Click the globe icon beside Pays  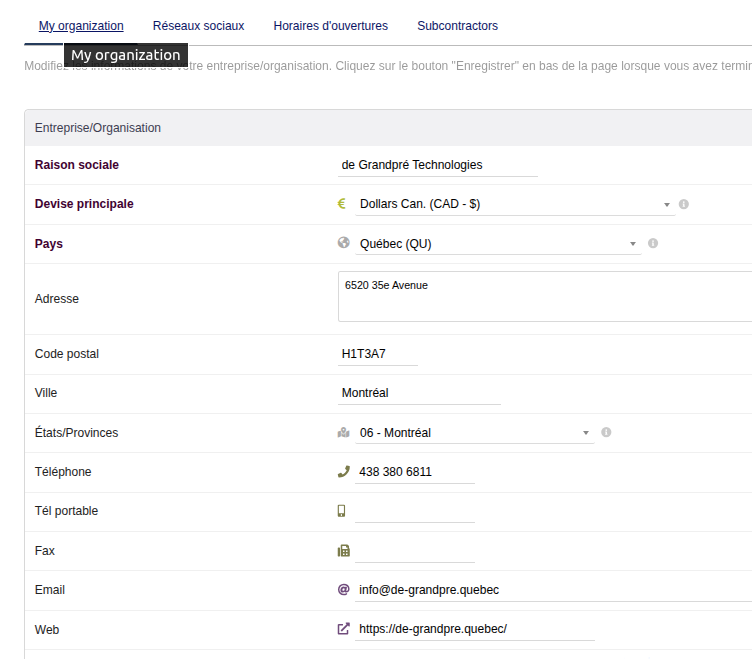pyautogui.click(x=343, y=243)
